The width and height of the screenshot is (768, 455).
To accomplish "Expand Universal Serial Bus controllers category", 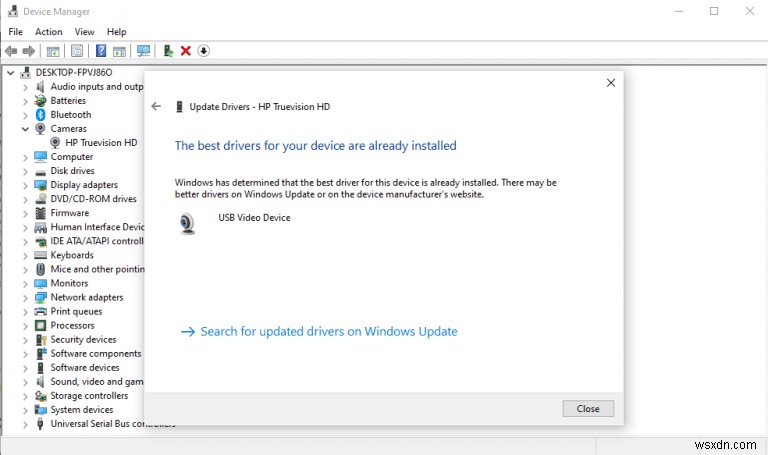I will pos(25,424).
